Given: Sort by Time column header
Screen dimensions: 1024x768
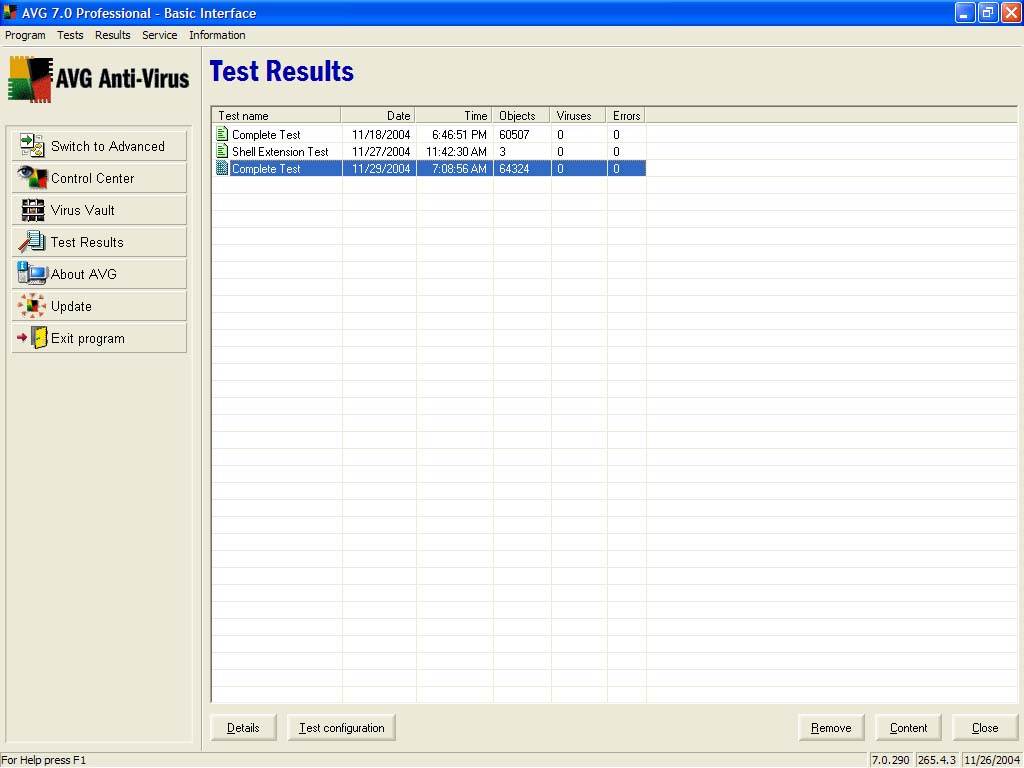Looking at the screenshot, I should pos(454,116).
